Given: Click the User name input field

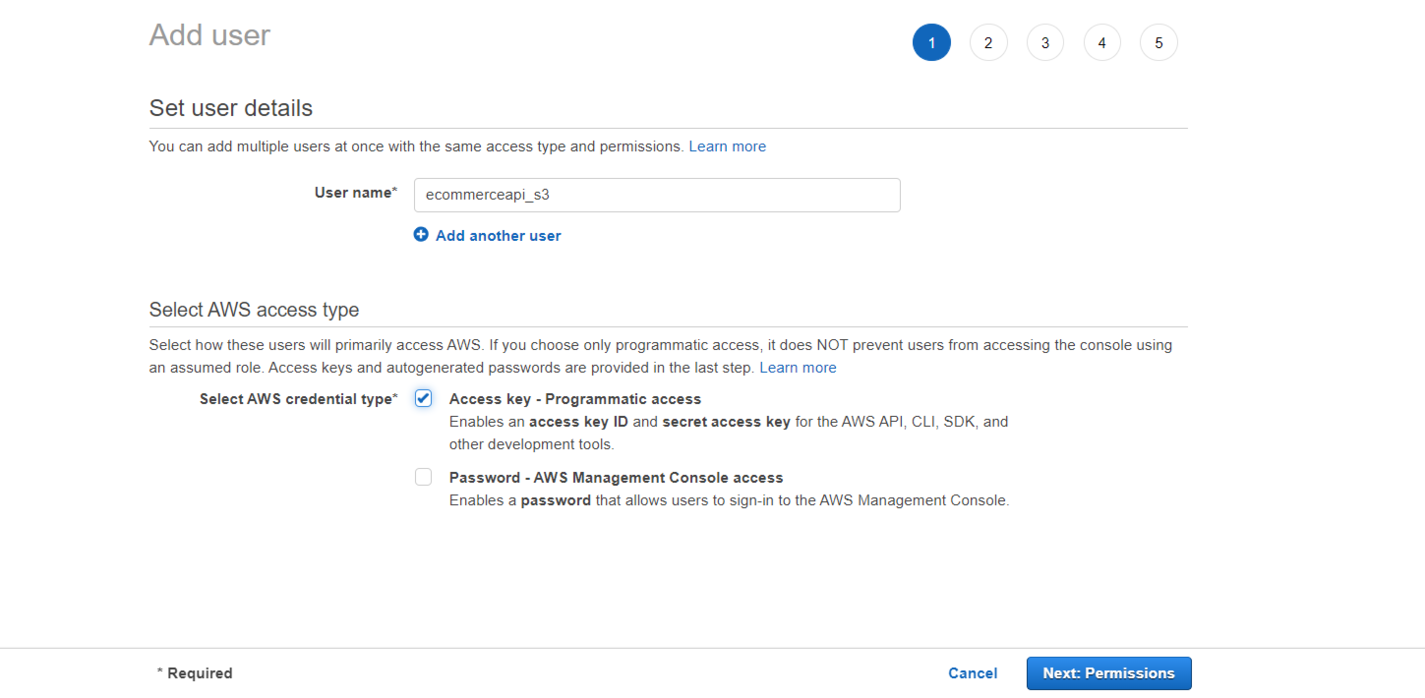Looking at the screenshot, I should coord(657,194).
